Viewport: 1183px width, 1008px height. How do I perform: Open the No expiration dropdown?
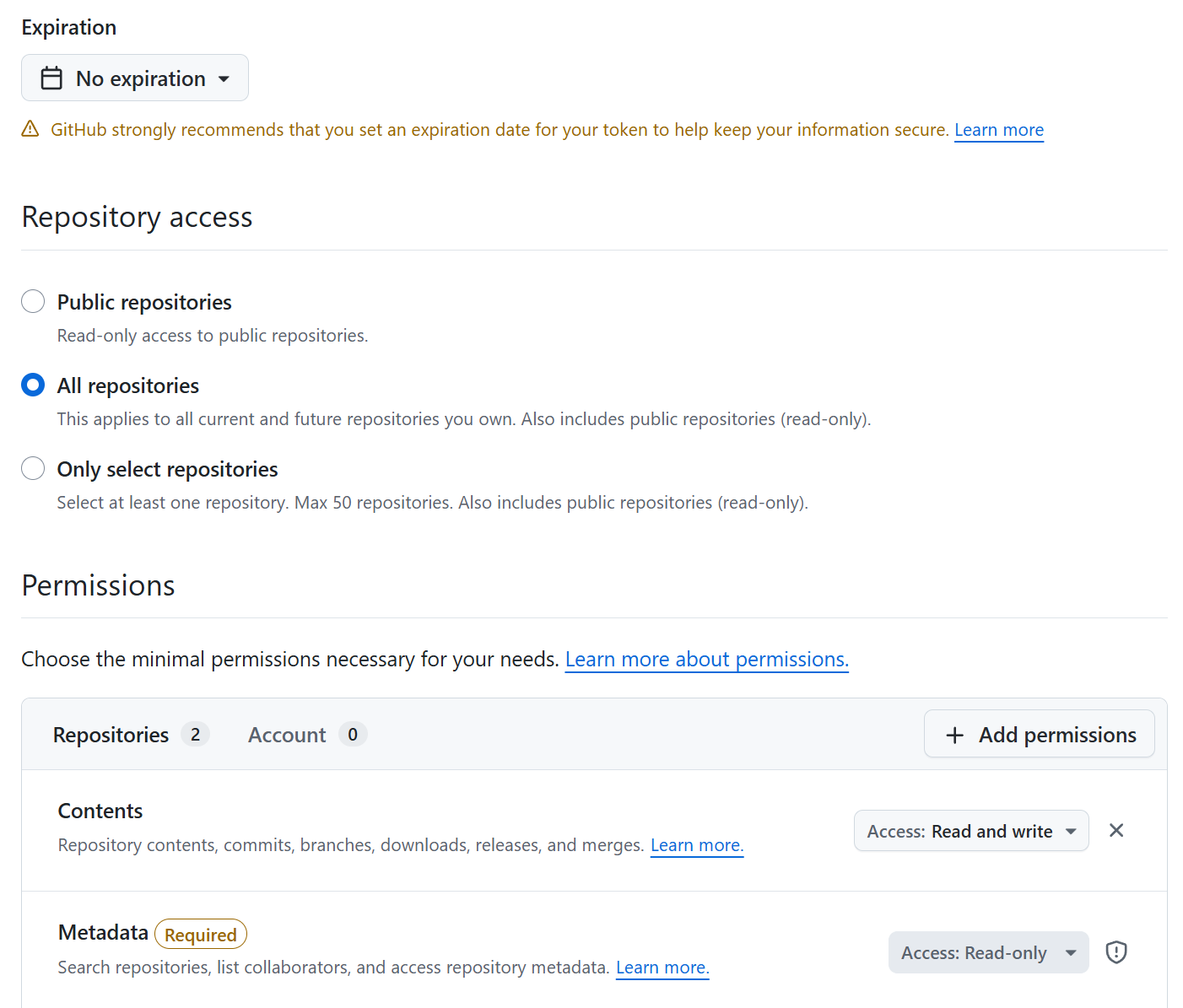pyautogui.click(x=135, y=78)
